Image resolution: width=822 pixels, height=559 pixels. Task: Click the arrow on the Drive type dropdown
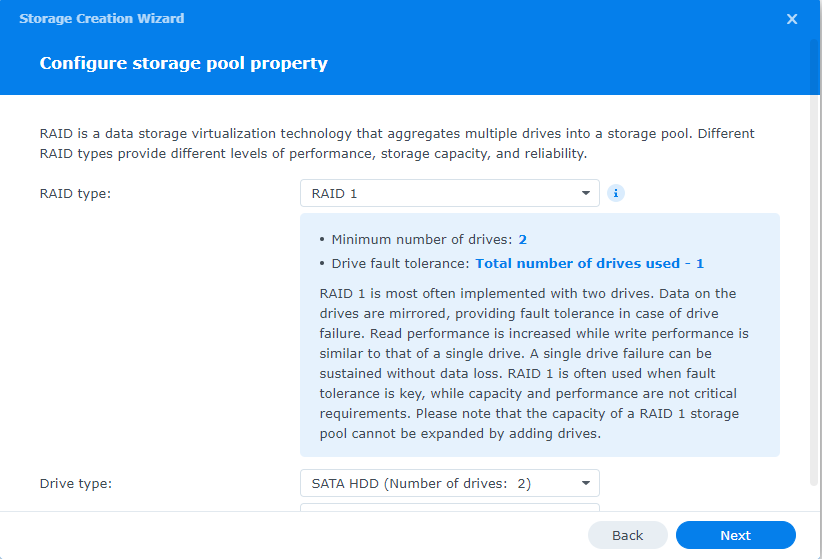tap(585, 483)
